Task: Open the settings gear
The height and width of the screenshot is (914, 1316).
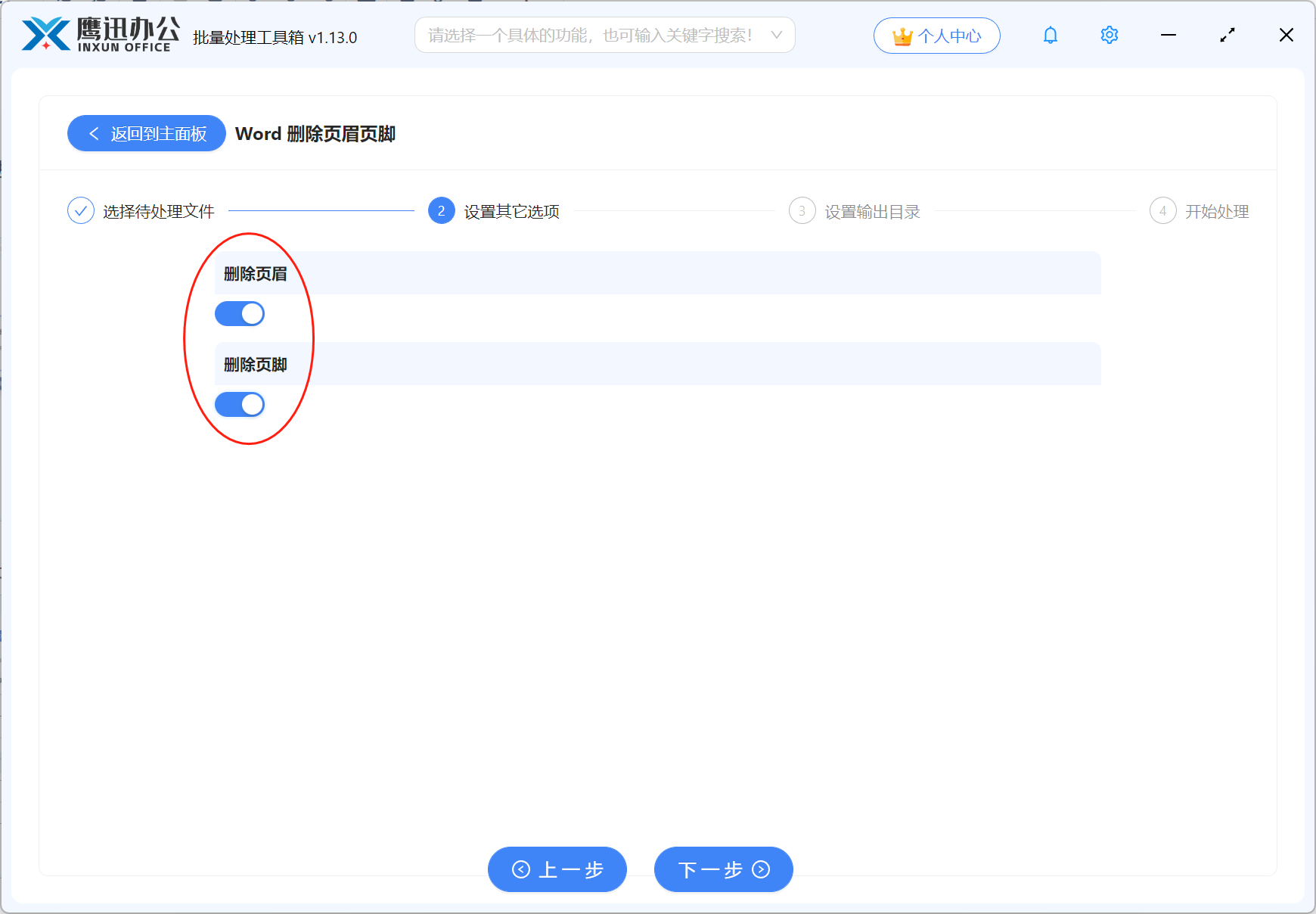Action: 1109,35
